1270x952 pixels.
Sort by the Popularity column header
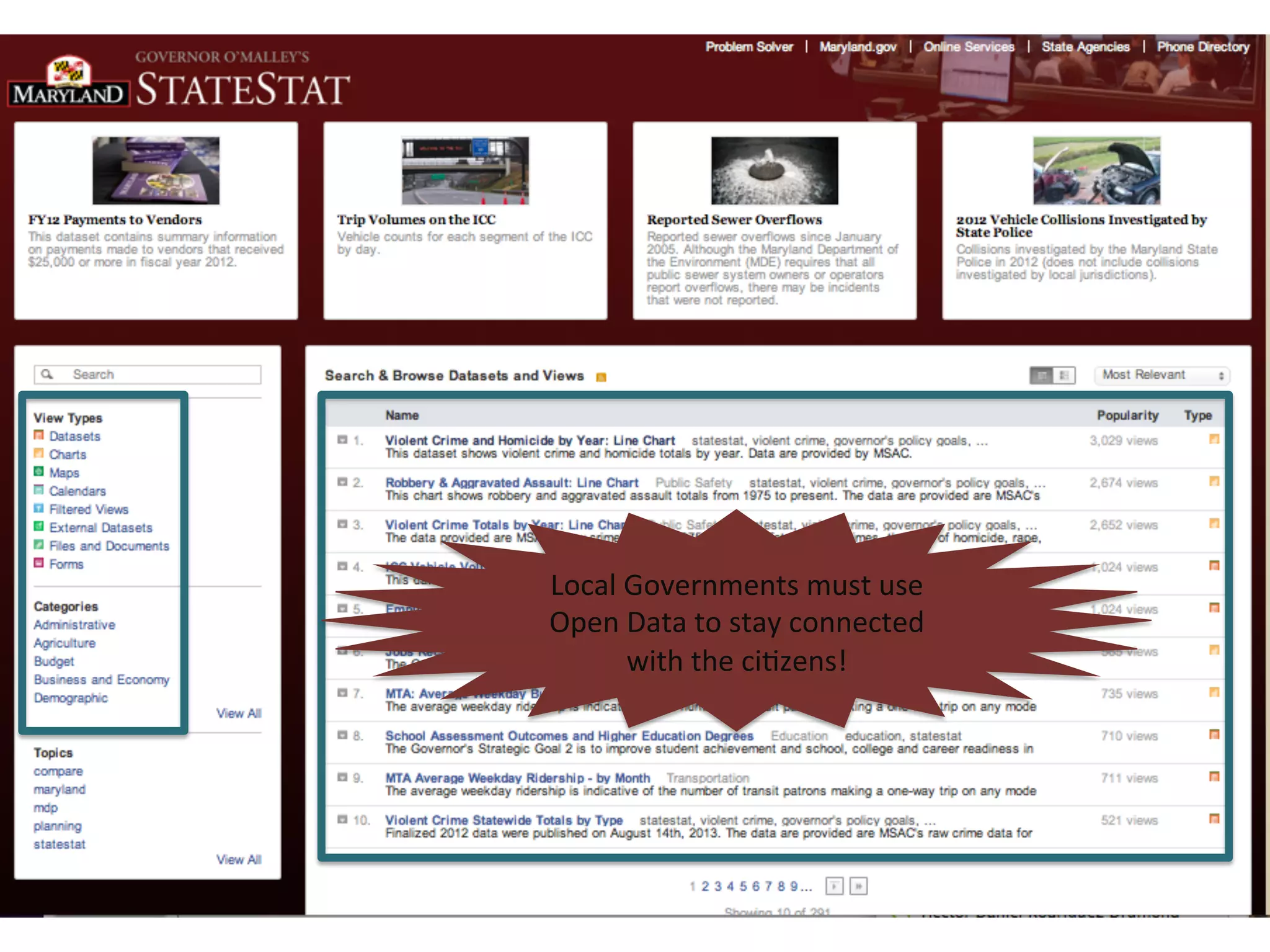[1127, 415]
